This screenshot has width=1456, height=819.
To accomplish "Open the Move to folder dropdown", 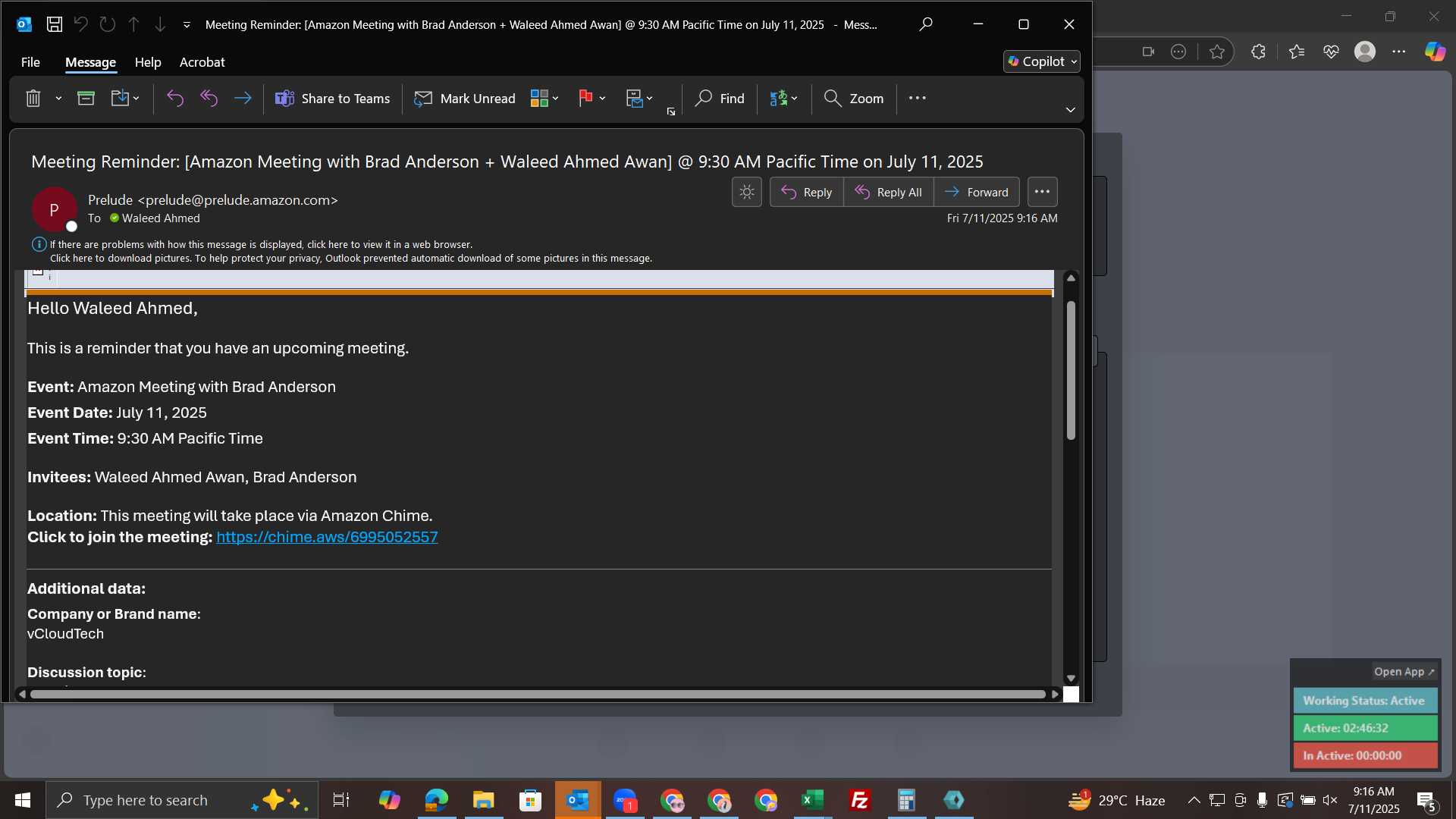I will [x=125, y=99].
